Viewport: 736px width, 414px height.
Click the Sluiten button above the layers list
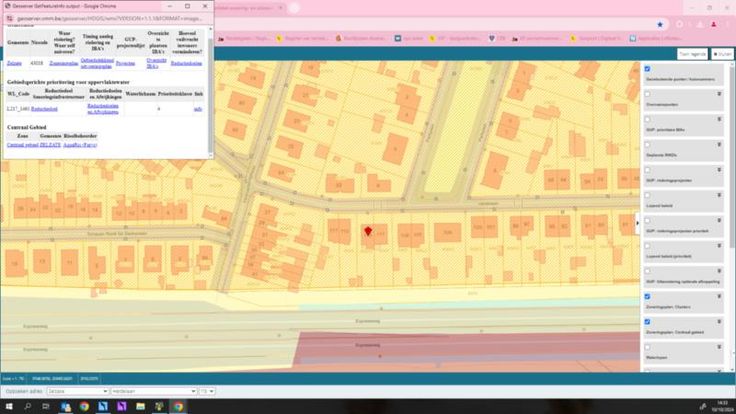[x=724, y=54]
